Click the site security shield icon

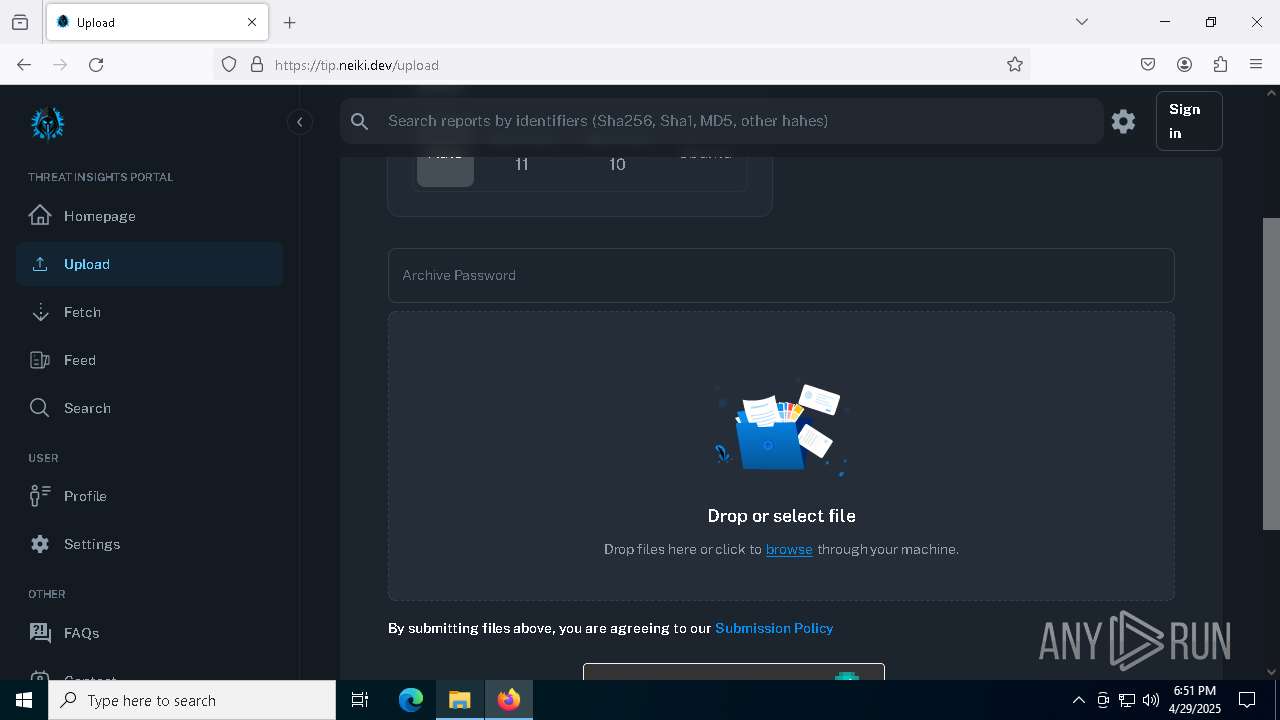229,64
